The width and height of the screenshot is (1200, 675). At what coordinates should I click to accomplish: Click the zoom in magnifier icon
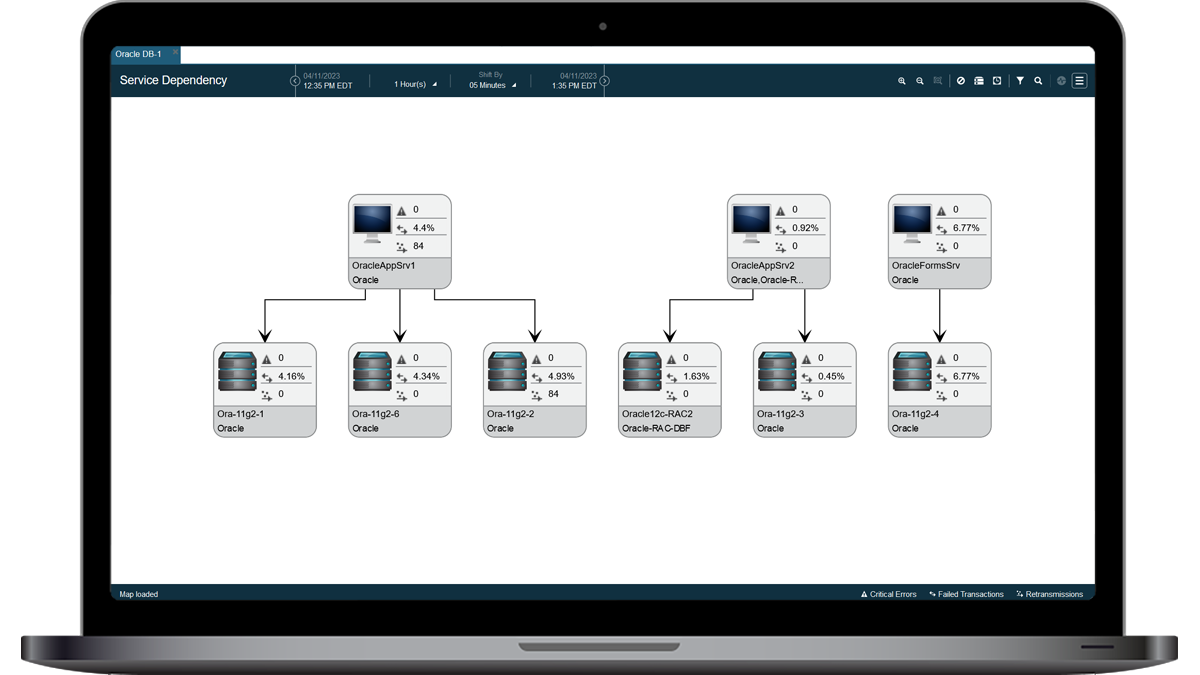[x=901, y=81]
